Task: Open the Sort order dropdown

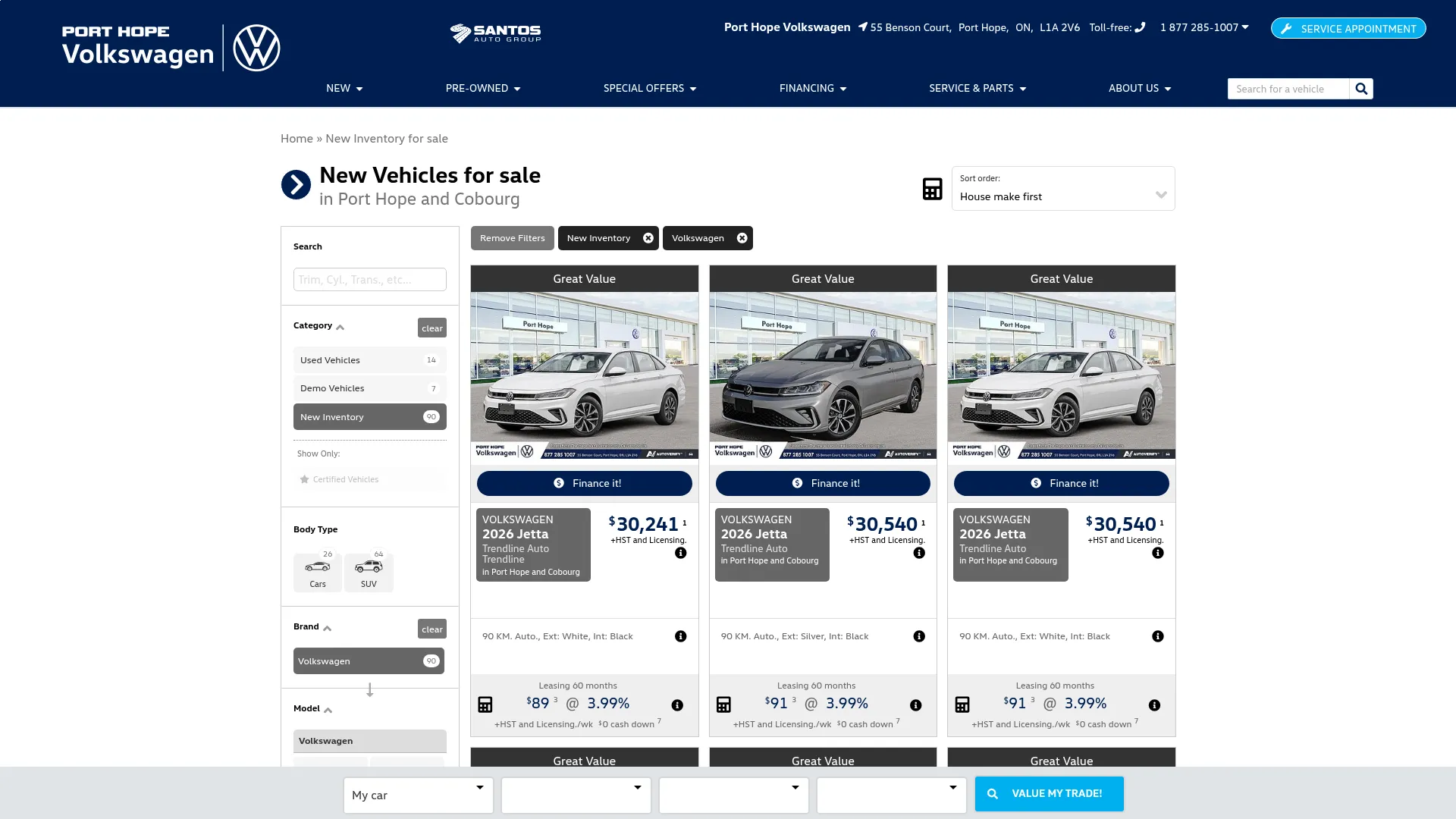Action: tap(1063, 189)
